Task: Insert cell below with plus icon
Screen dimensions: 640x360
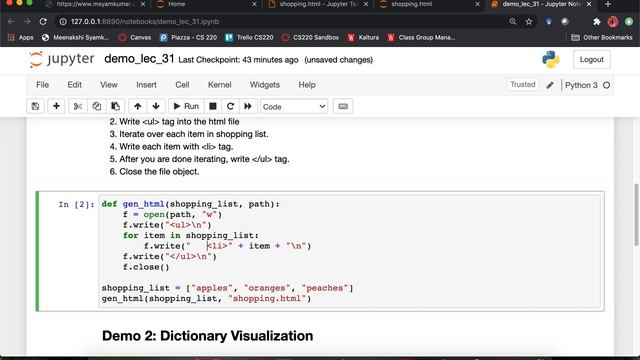Action: click(x=56, y=107)
